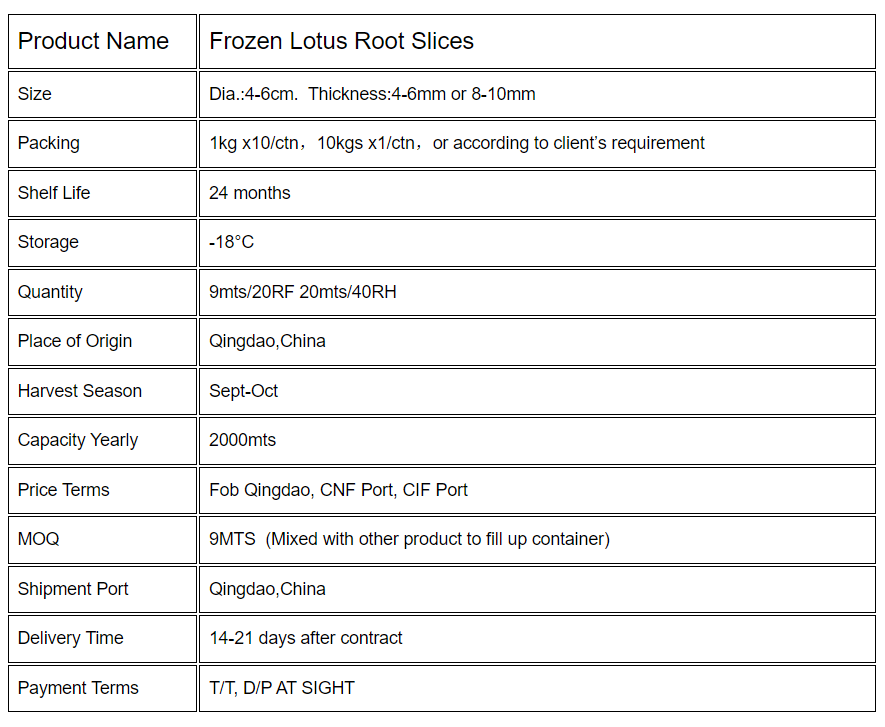The image size is (885, 727).
Task: Click the Size label cell
Action: coord(35,94)
